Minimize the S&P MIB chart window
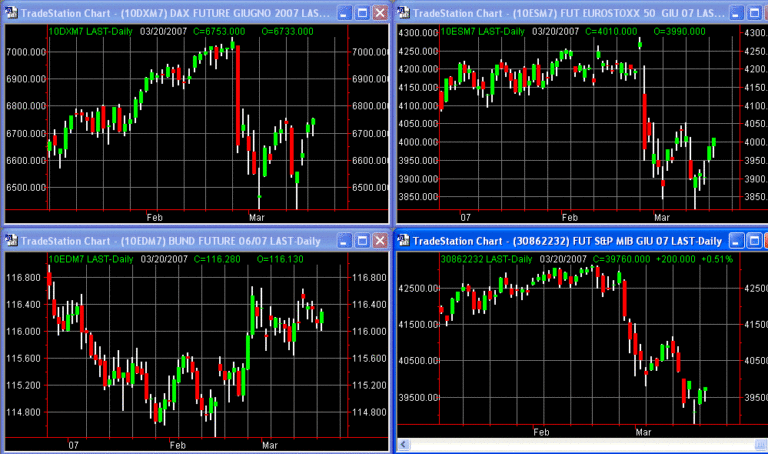 (x=736, y=241)
